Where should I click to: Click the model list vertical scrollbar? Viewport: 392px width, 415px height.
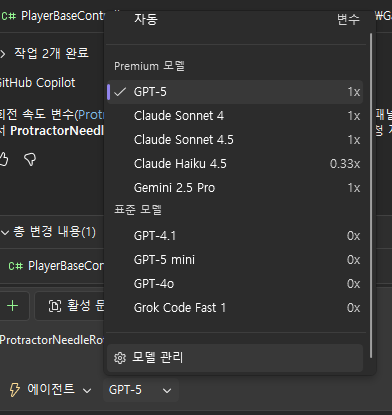[371, 196]
